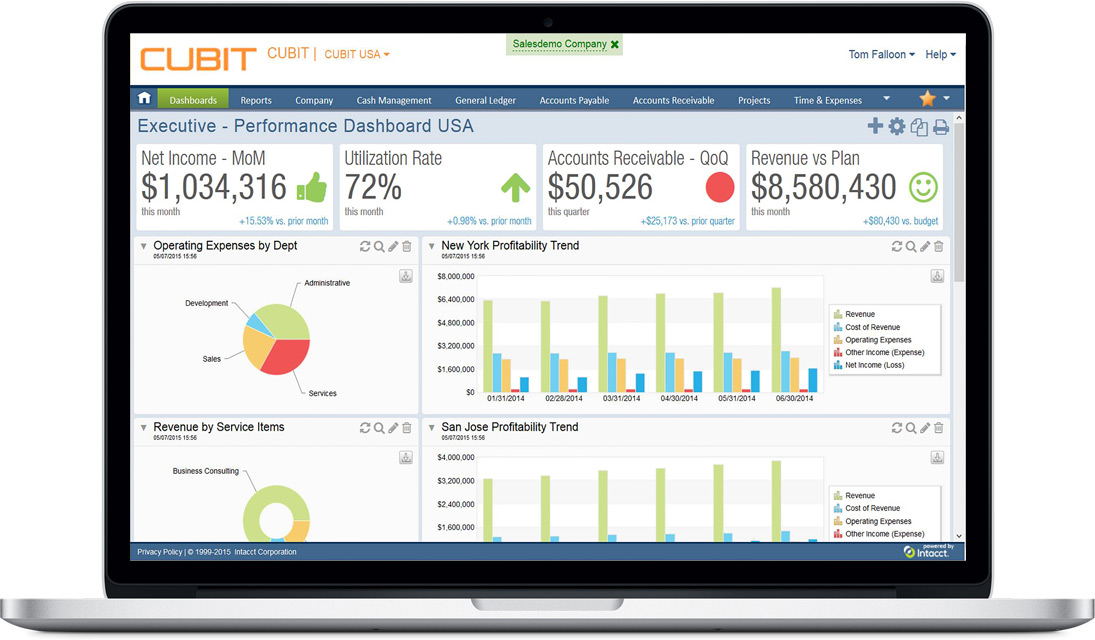Print the dashboard with printer icon
Viewport: 1095px width, 640px height.
point(941,127)
